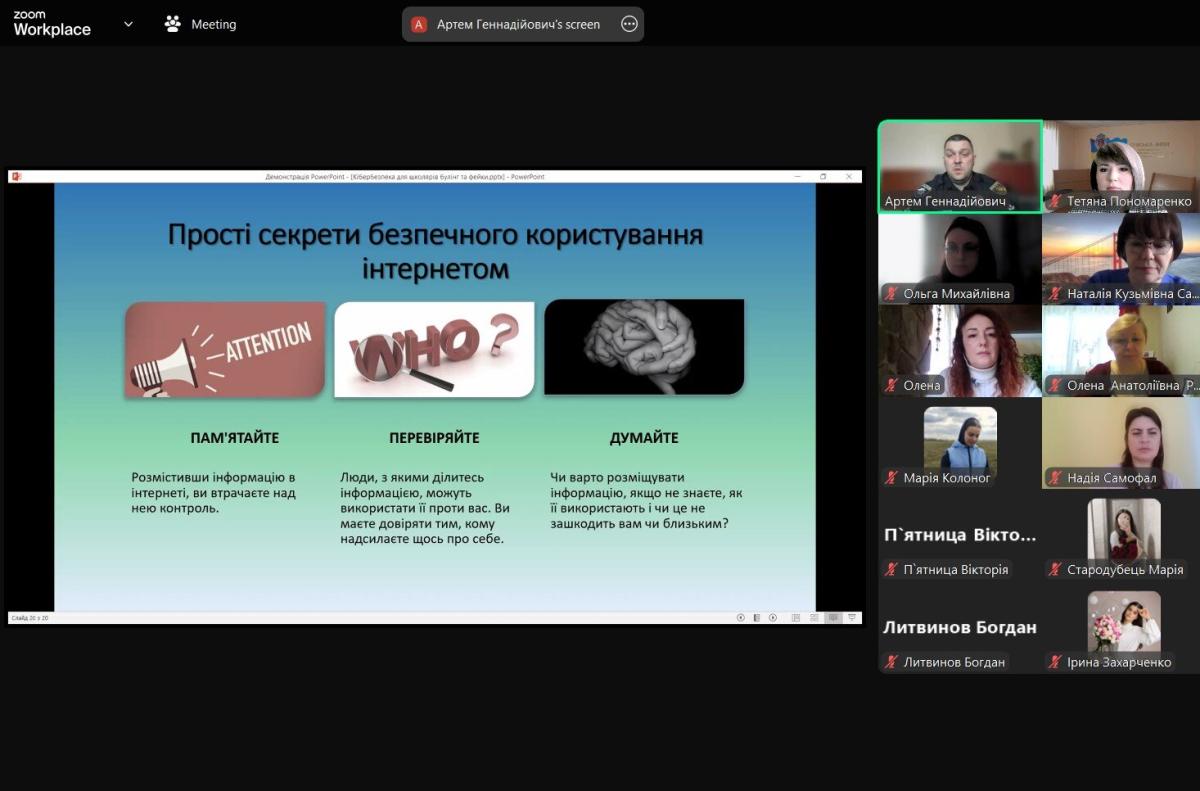Go to previous slide in PowerPoint status bar
The height and width of the screenshot is (791, 1200).
point(741,618)
